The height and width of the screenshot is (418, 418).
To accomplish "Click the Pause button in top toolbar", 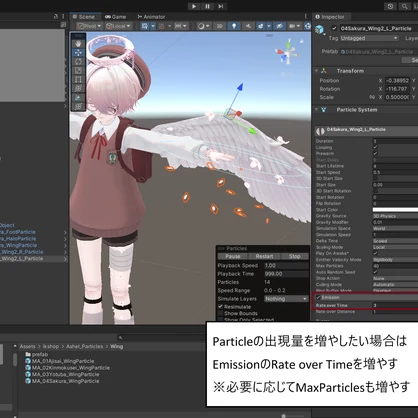I will [207, 6].
